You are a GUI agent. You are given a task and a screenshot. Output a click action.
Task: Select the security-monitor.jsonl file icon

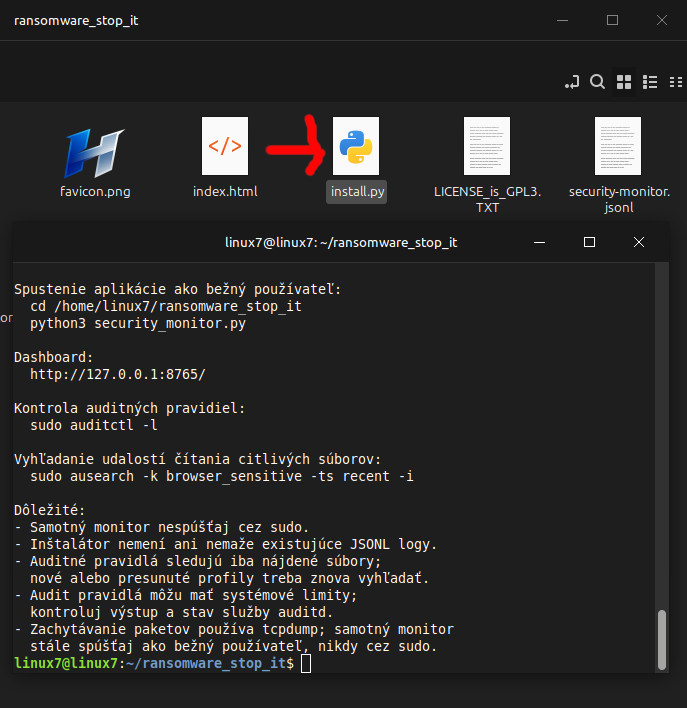tap(618, 146)
